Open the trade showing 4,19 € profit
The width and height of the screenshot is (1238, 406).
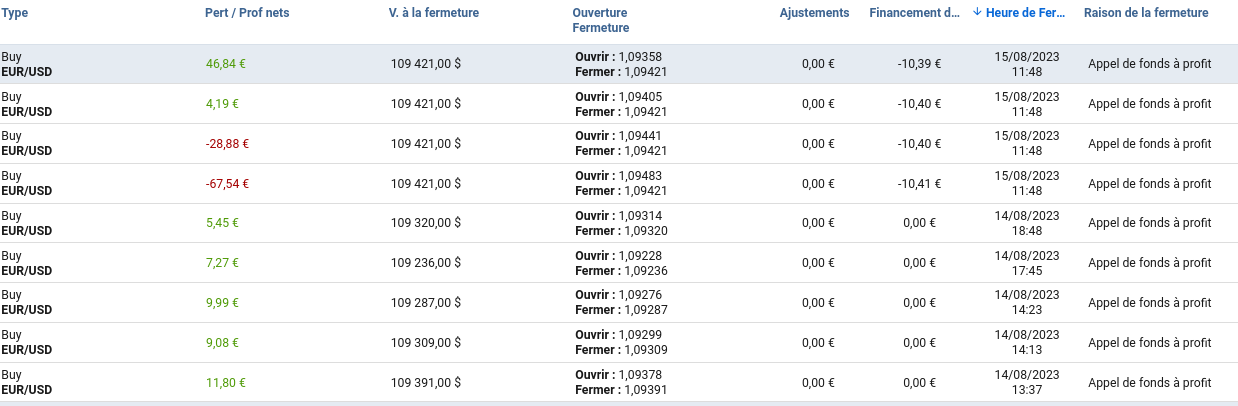tap(222, 104)
